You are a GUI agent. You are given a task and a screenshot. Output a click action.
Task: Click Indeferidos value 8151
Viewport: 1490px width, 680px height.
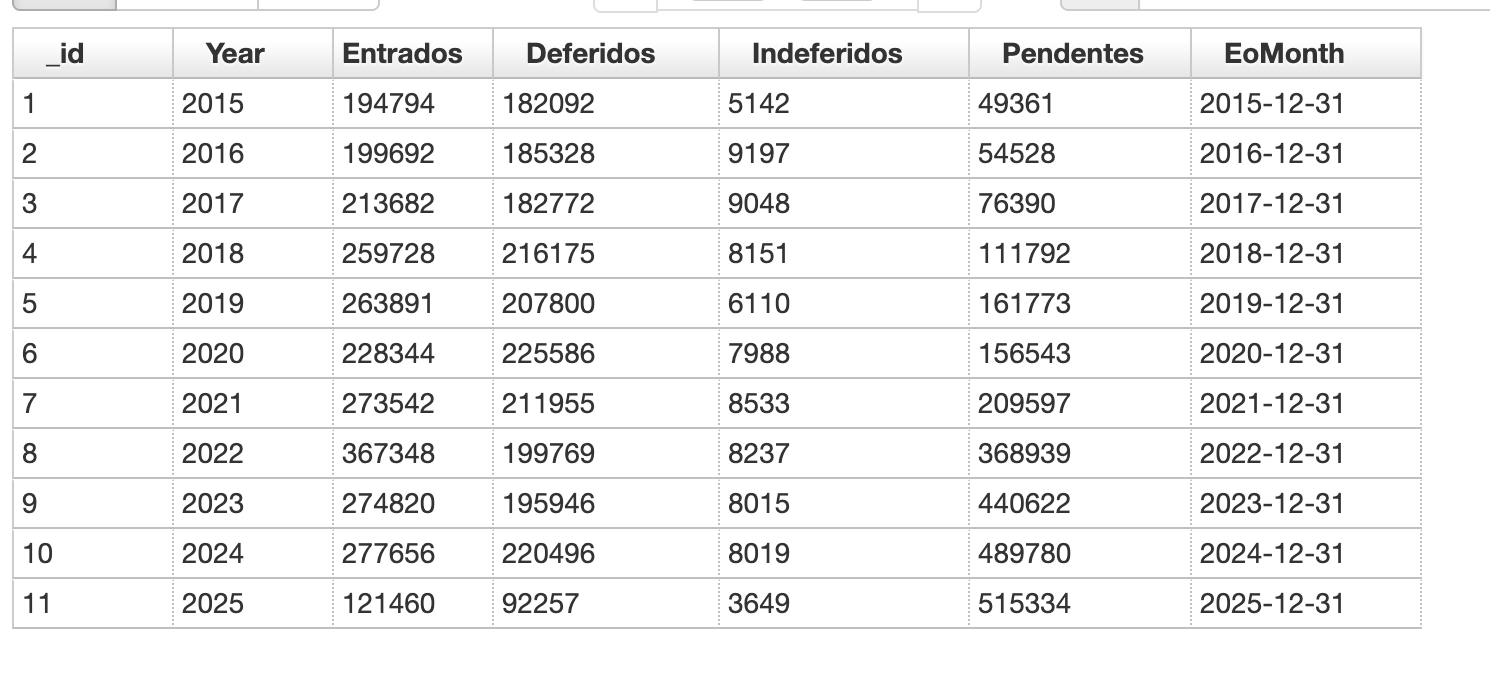coord(758,254)
